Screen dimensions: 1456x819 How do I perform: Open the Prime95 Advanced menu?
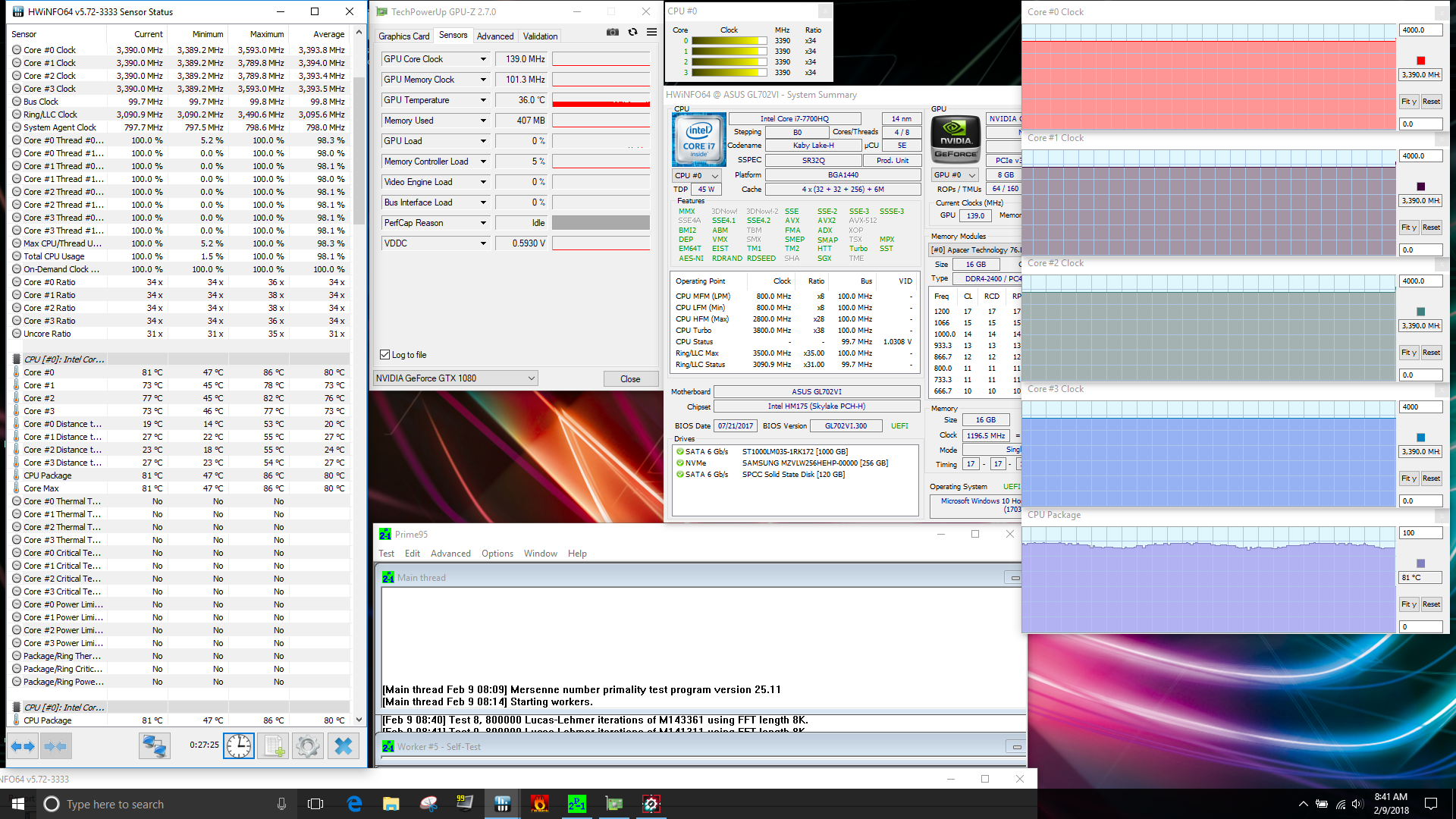click(450, 554)
